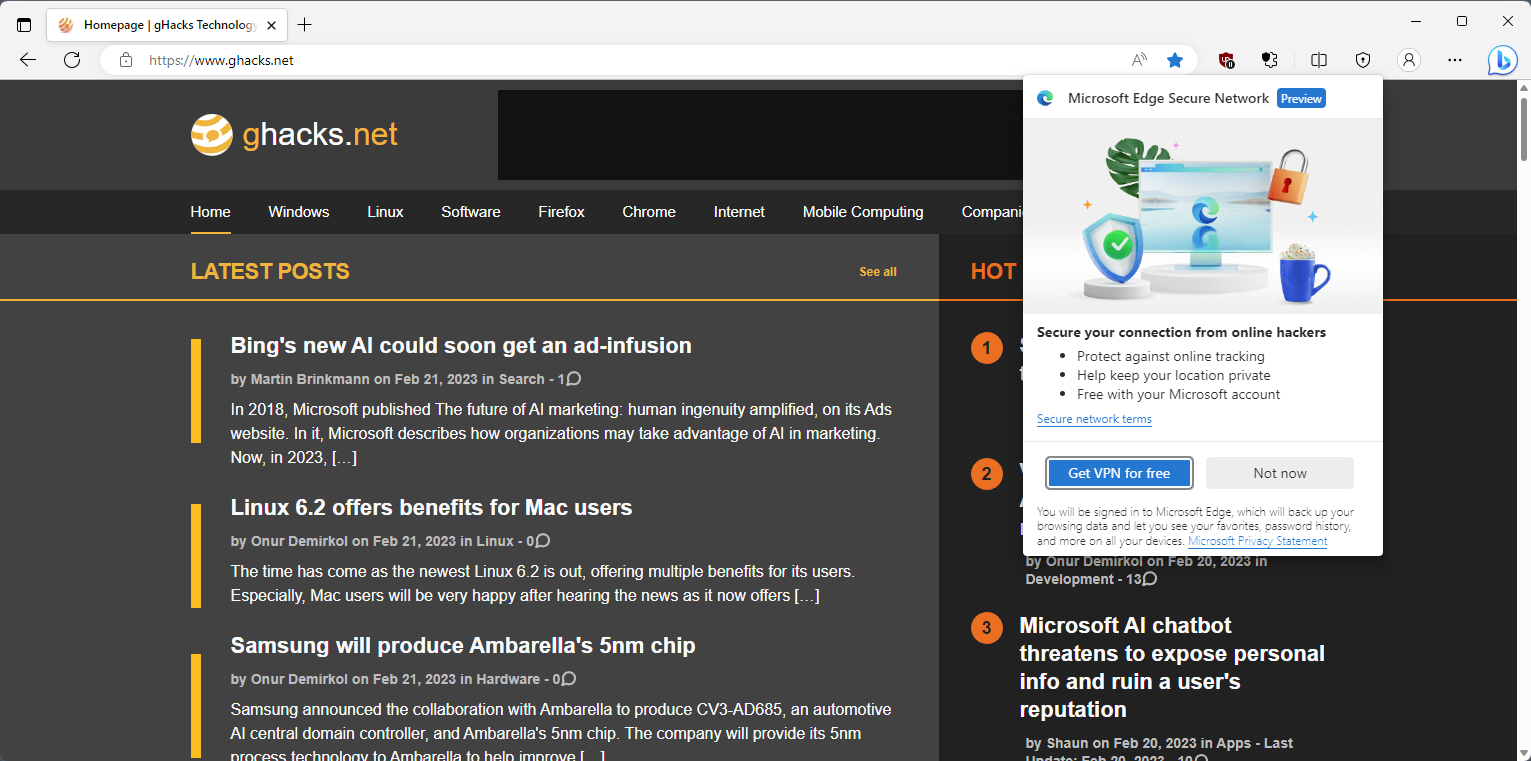Open the Secure network terms link
Screen dimensions: 1531x761
tap(1094, 419)
